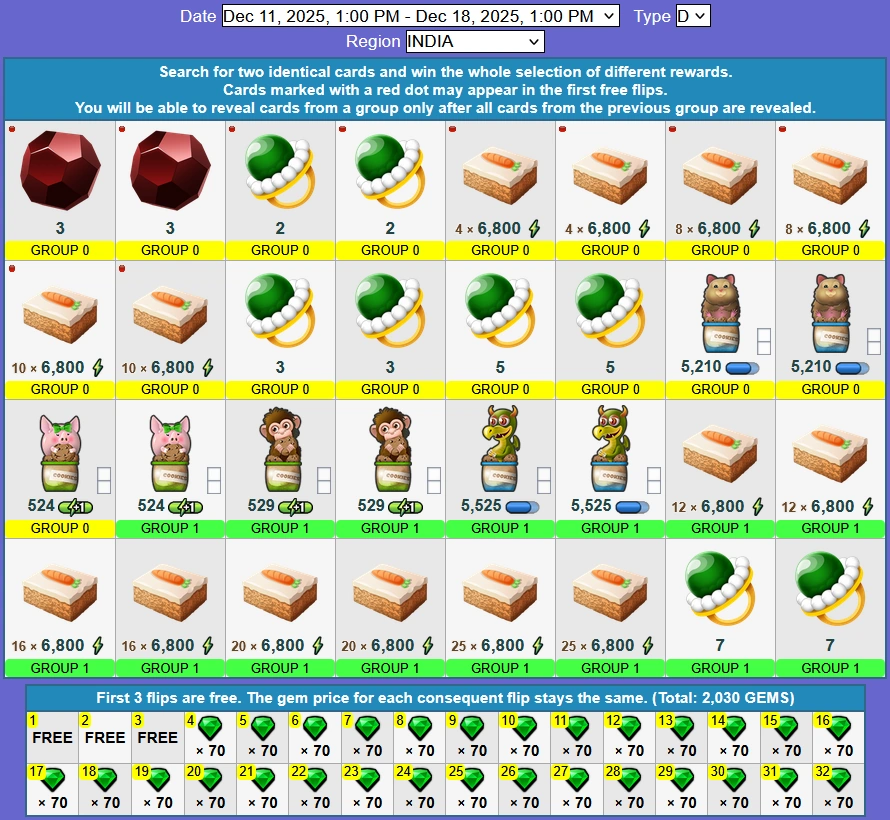Pick the left dragon cookie jar 5,525
Image resolution: width=890 pixels, height=820 pixels.
click(500, 469)
